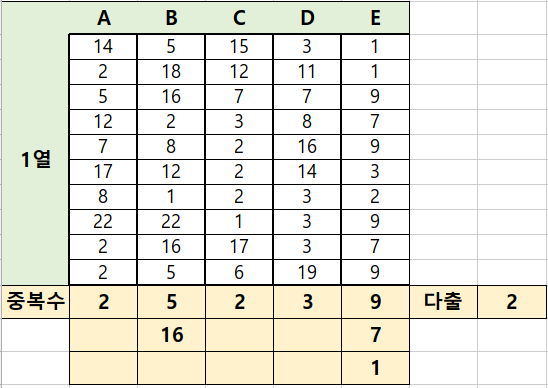The height and width of the screenshot is (388, 548).
Task: Click cell with value 6 in column C
Action: (x=239, y=272)
